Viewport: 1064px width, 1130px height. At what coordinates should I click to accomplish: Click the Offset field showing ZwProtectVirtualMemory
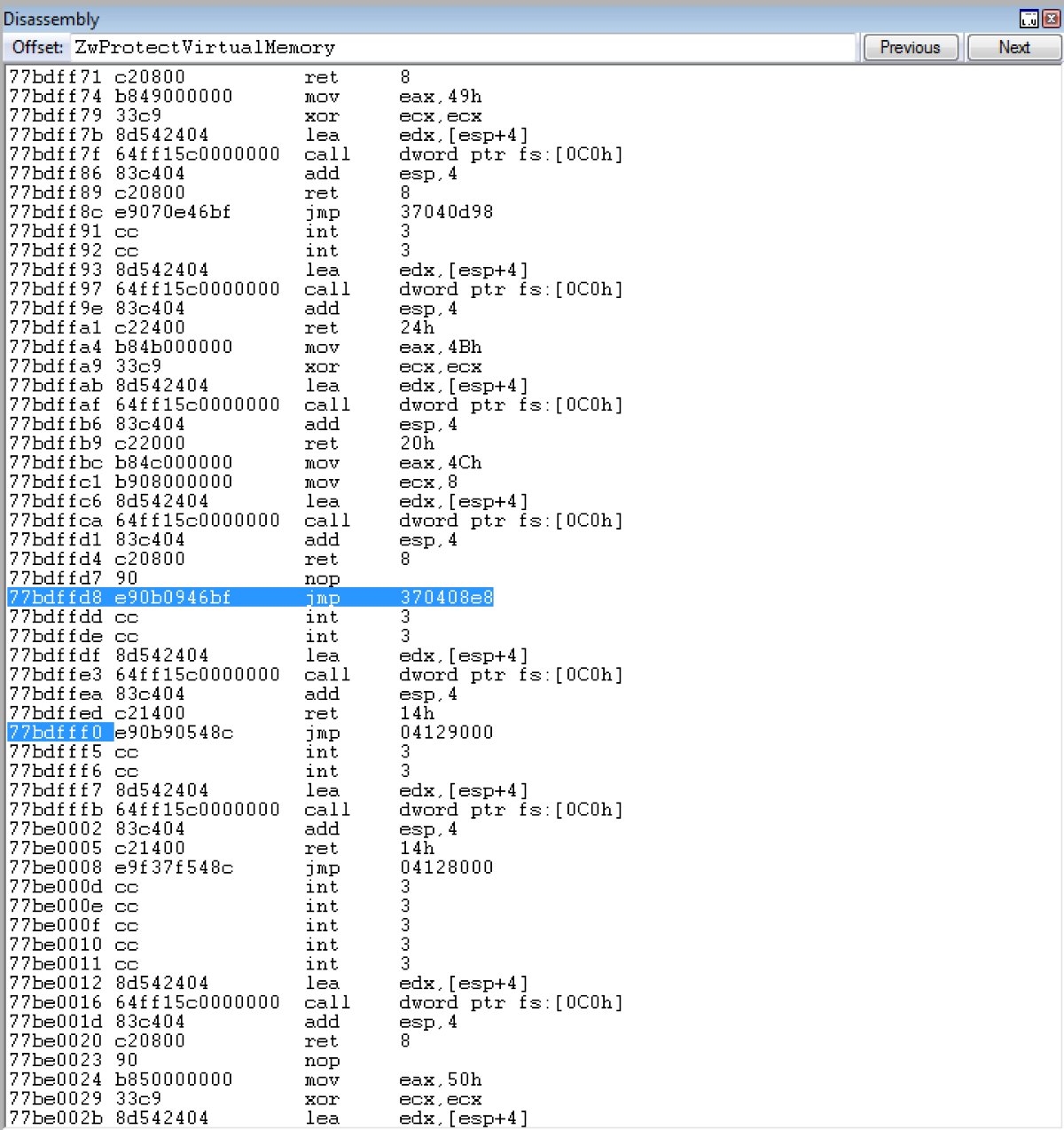(x=463, y=47)
